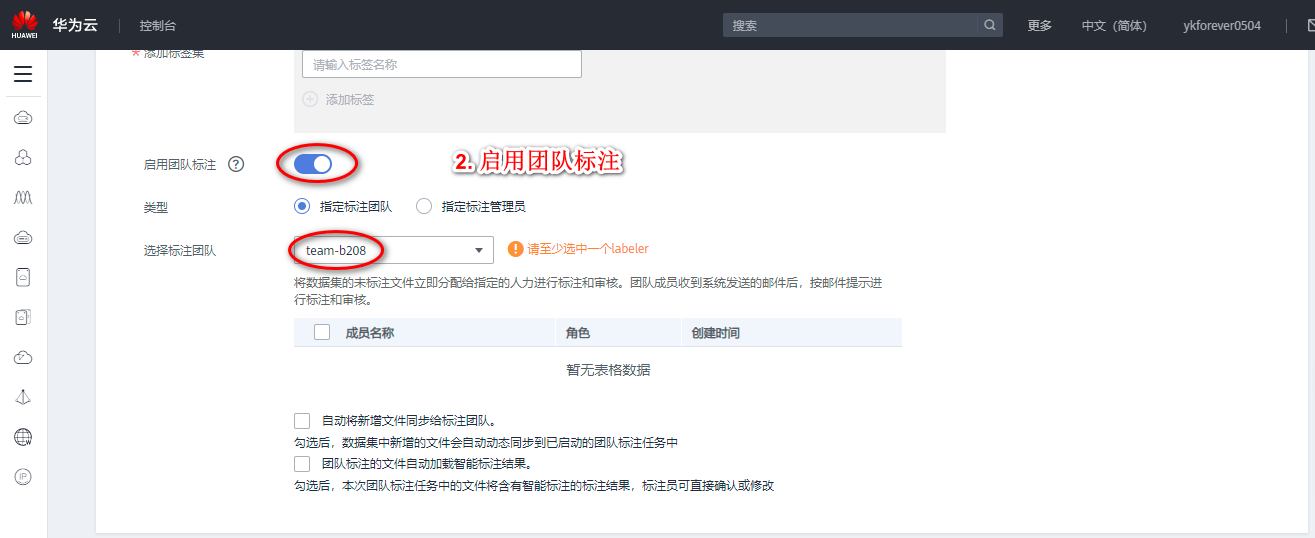Open the team-b208 dropdown

click(394, 249)
